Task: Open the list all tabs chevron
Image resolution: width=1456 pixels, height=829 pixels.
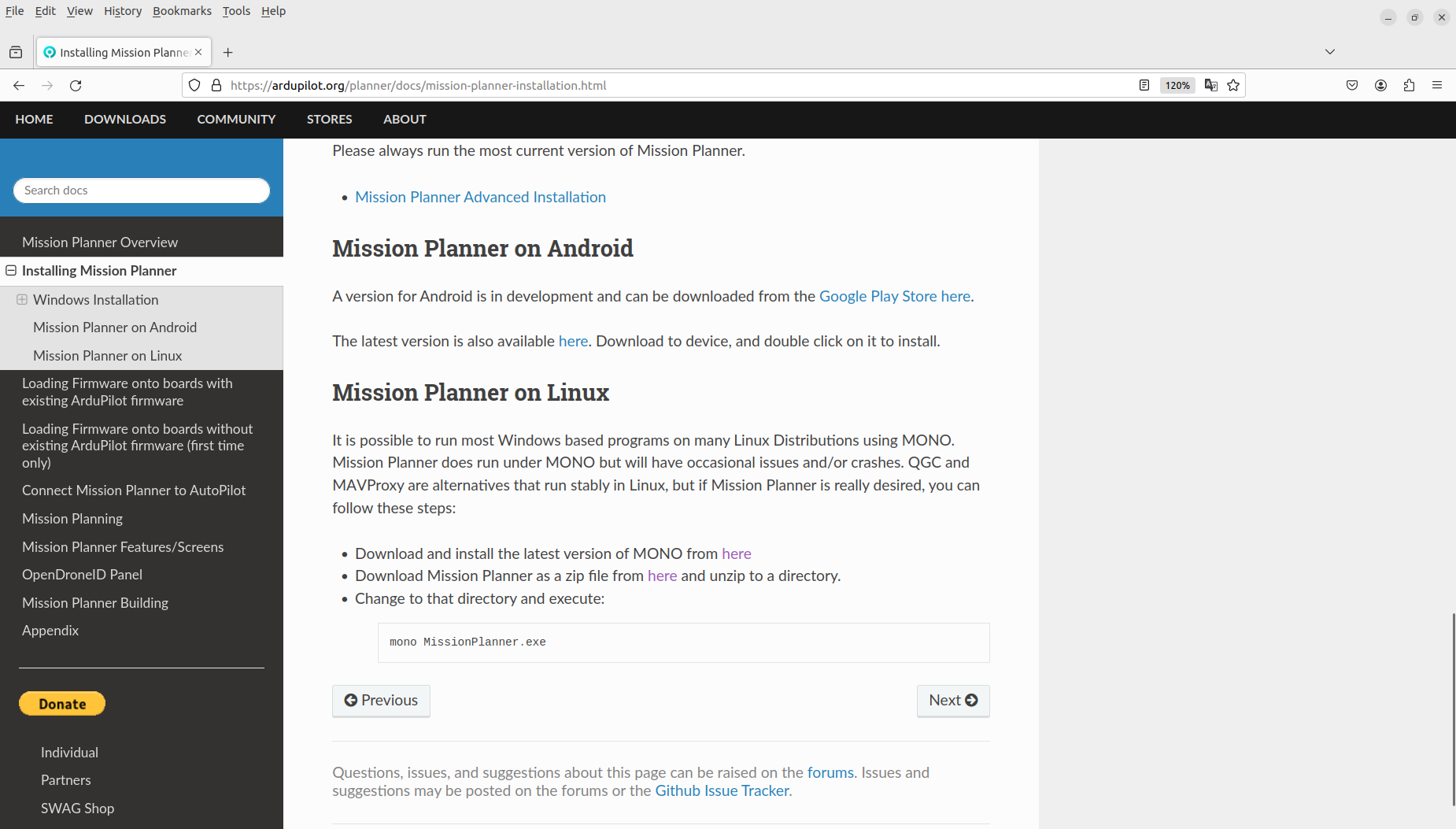Action: tap(1330, 52)
